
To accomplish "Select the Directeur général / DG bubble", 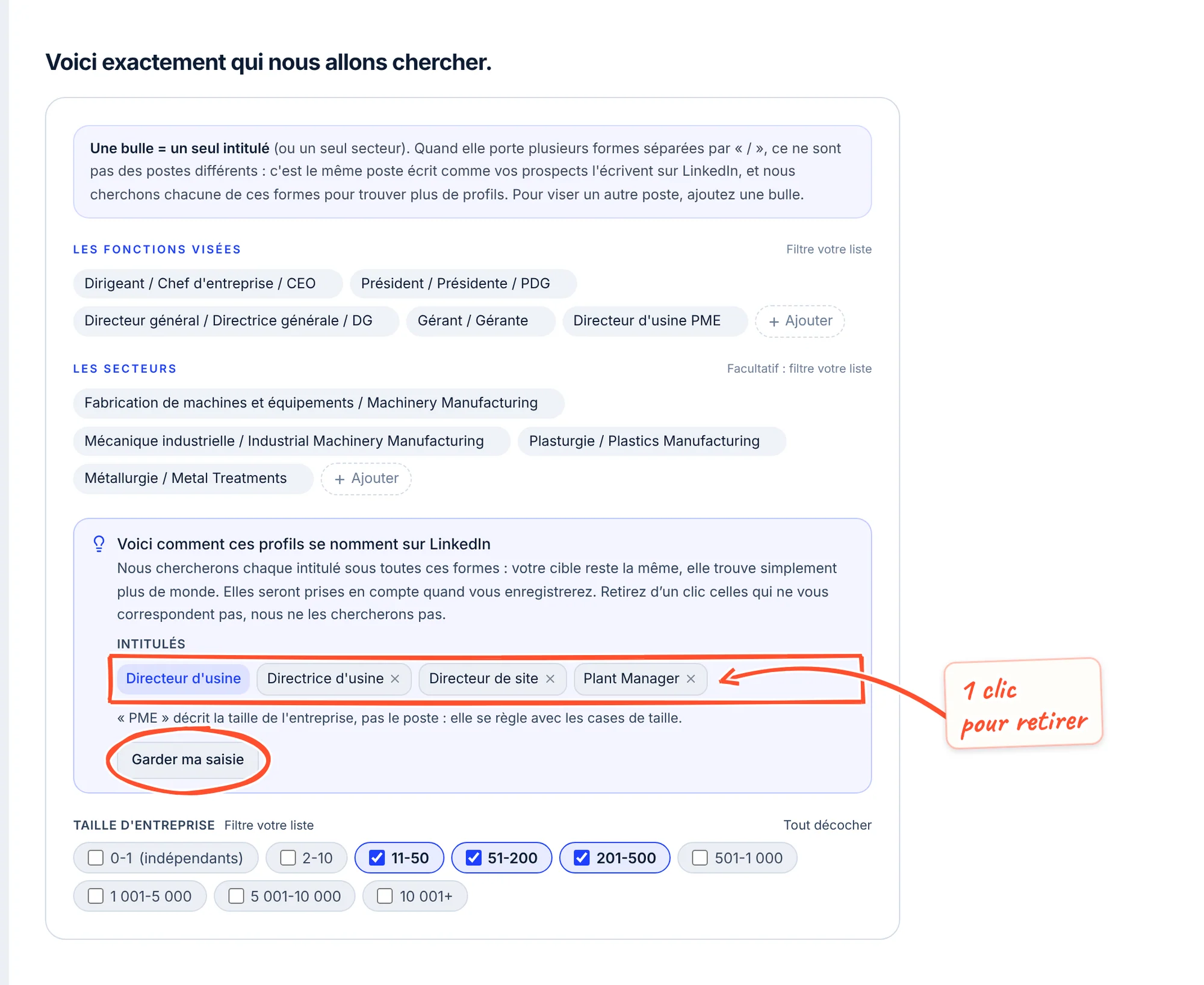I will tap(236, 321).
